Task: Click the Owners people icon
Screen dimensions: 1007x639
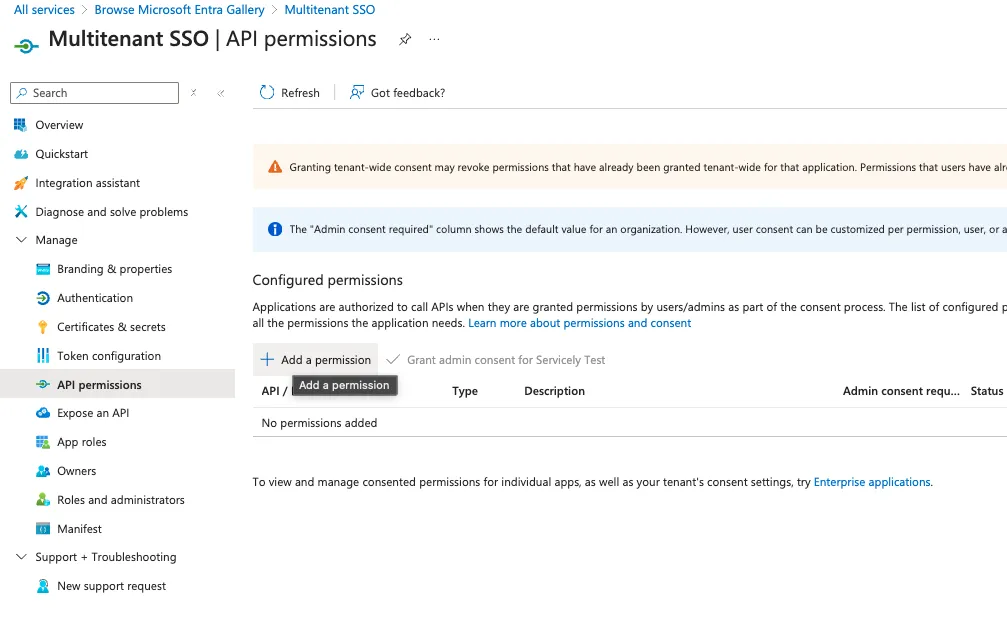Action: click(x=43, y=471)
